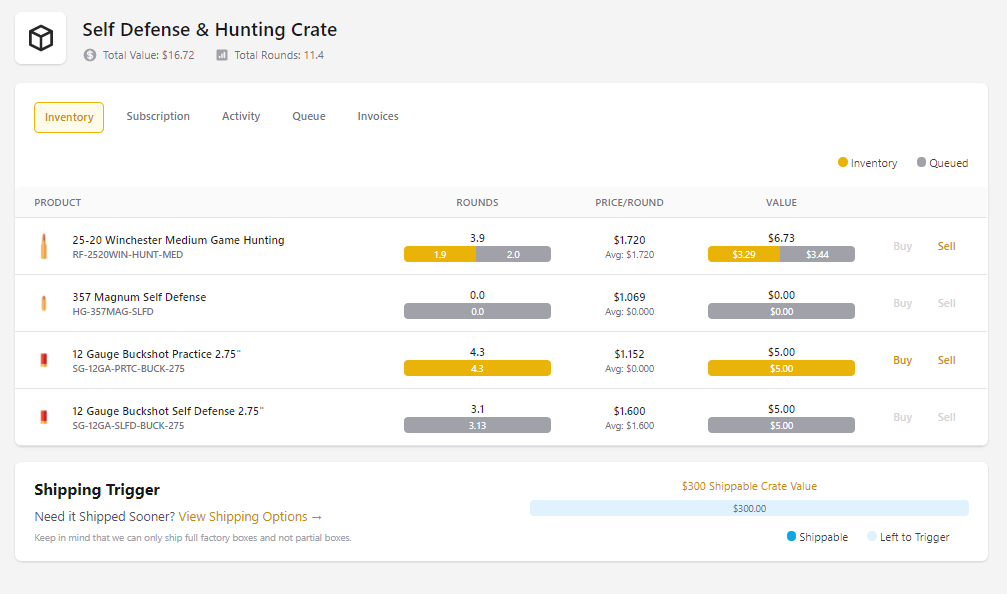Click the crate box icon
Viewport: 1007px width, 594px height.
pos(40,38)
